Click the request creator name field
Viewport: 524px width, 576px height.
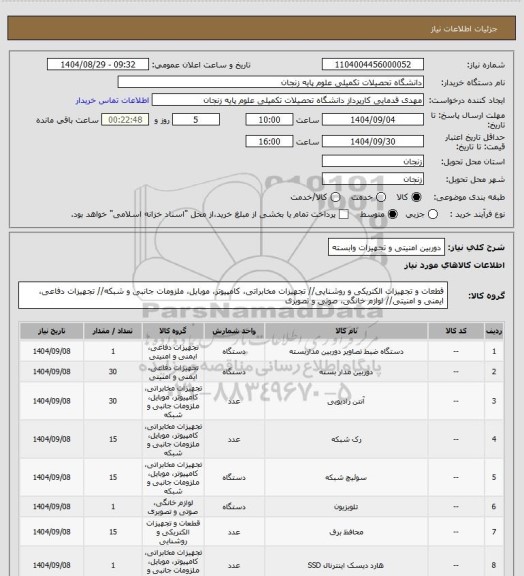pos(288,100)
